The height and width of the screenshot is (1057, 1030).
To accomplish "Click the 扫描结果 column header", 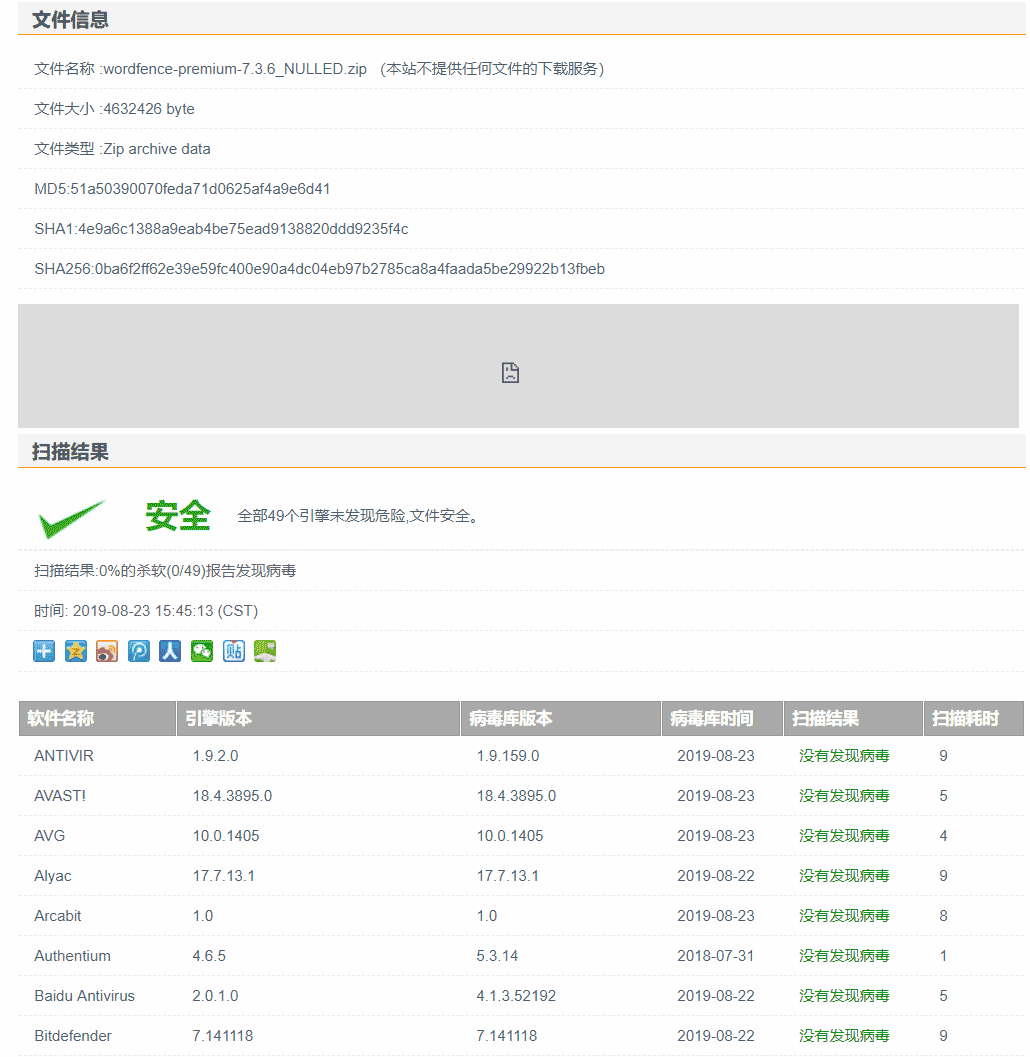I will tap(853, 719).
